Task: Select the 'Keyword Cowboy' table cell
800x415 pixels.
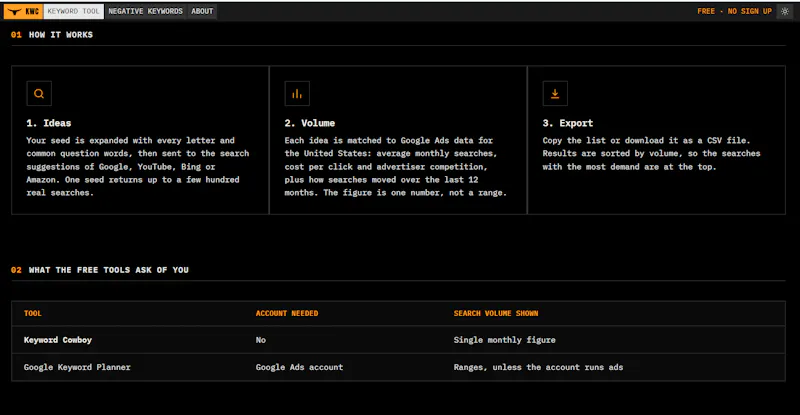Action: pos(58,340)
